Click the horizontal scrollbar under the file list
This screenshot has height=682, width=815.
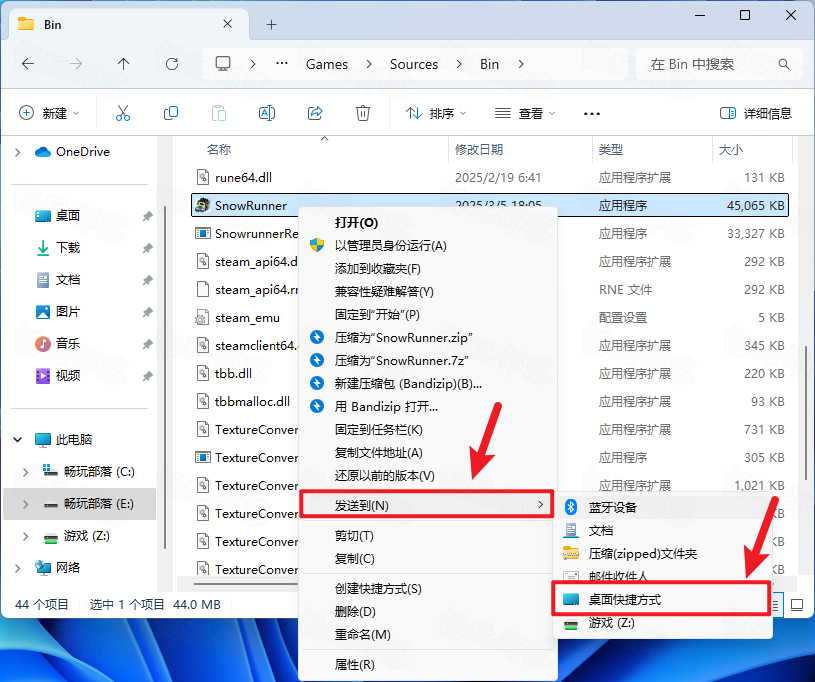click(245, 583)
